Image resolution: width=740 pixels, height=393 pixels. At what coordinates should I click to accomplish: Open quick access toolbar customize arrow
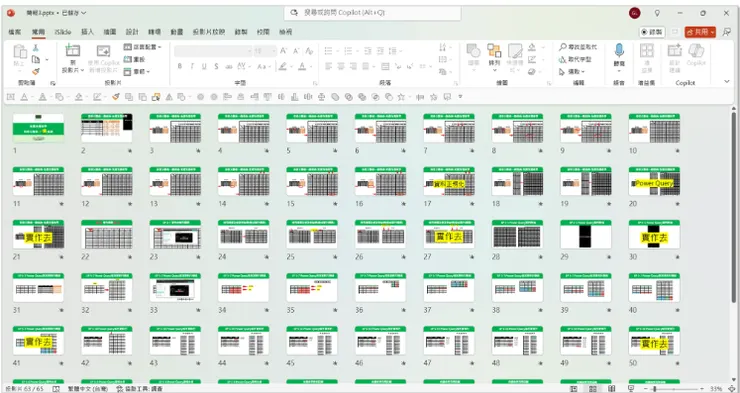tap(461, 97)
